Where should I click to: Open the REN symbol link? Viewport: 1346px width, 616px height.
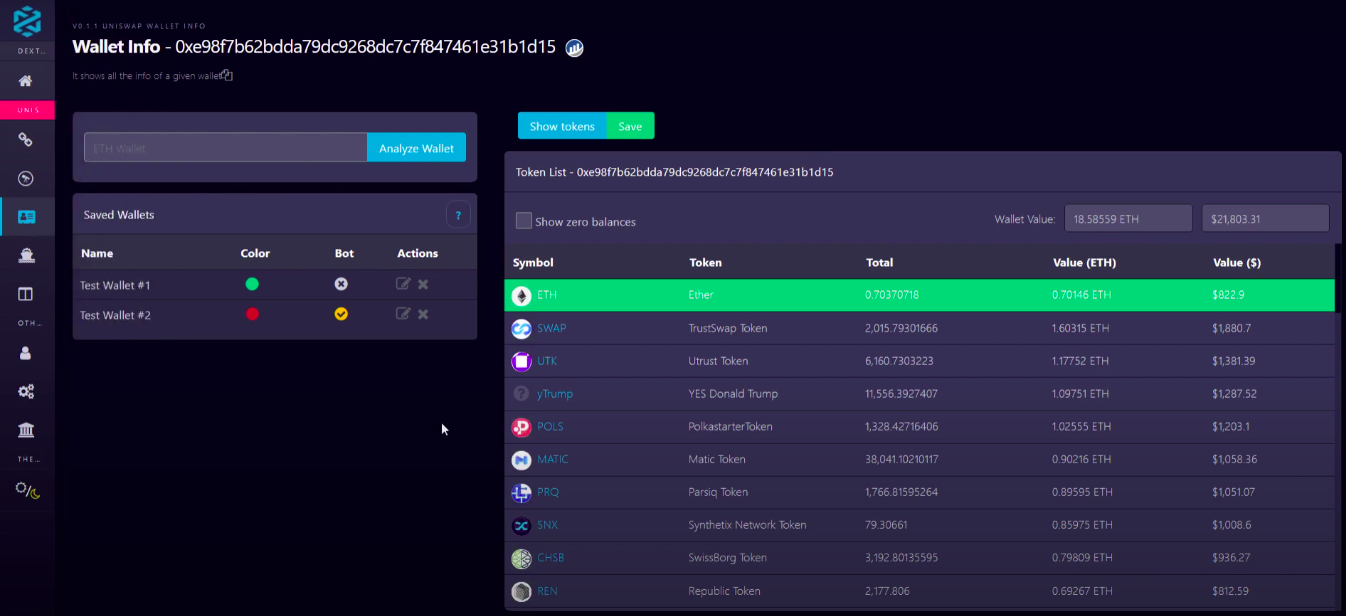(547, 591)
